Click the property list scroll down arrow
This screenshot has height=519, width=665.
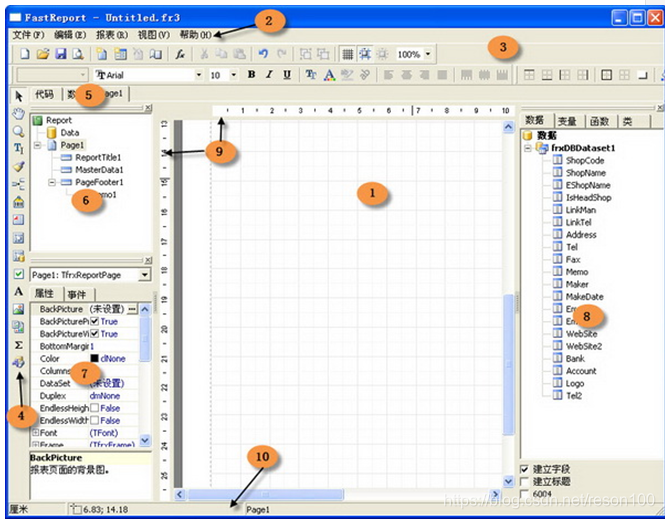pyautogui.click(x=145, y=440)
